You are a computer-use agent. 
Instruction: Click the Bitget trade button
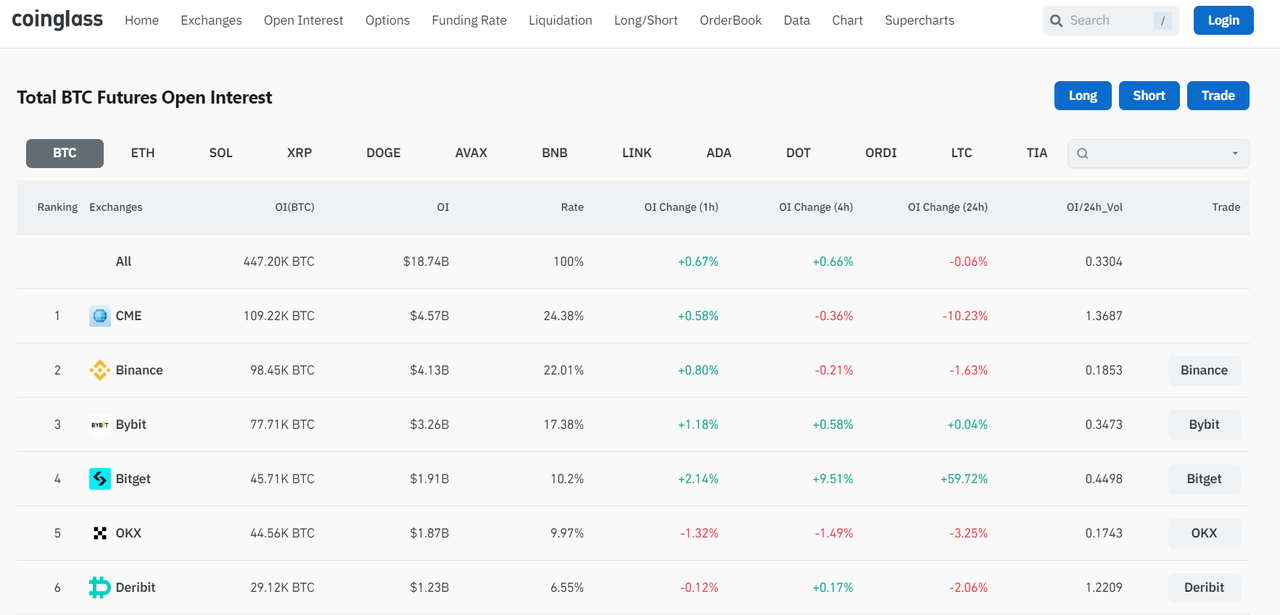coord(1204,479)
